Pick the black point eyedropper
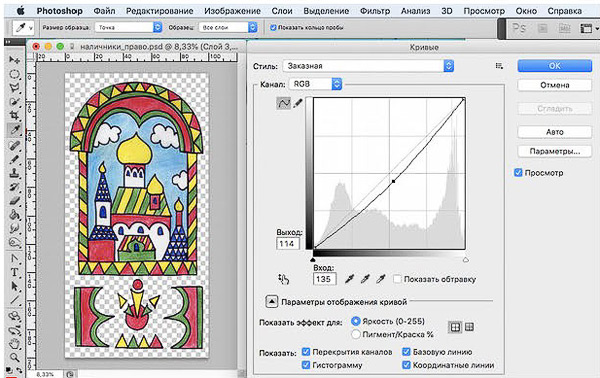Viewport: 600px width, 378px height. point(349,279)
